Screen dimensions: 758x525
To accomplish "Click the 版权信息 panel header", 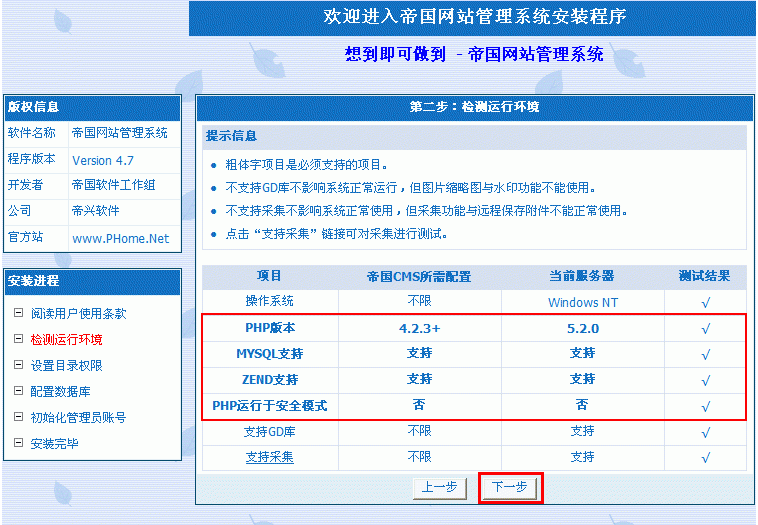I will [92, 107].
